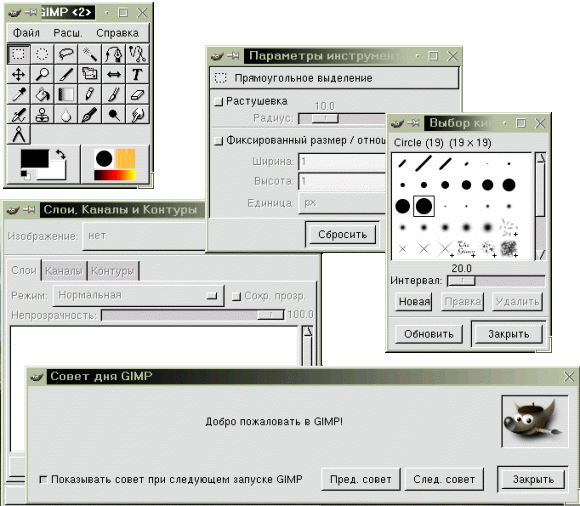Click the Ширина input field
Screen dimensions: 580x506
342,162
